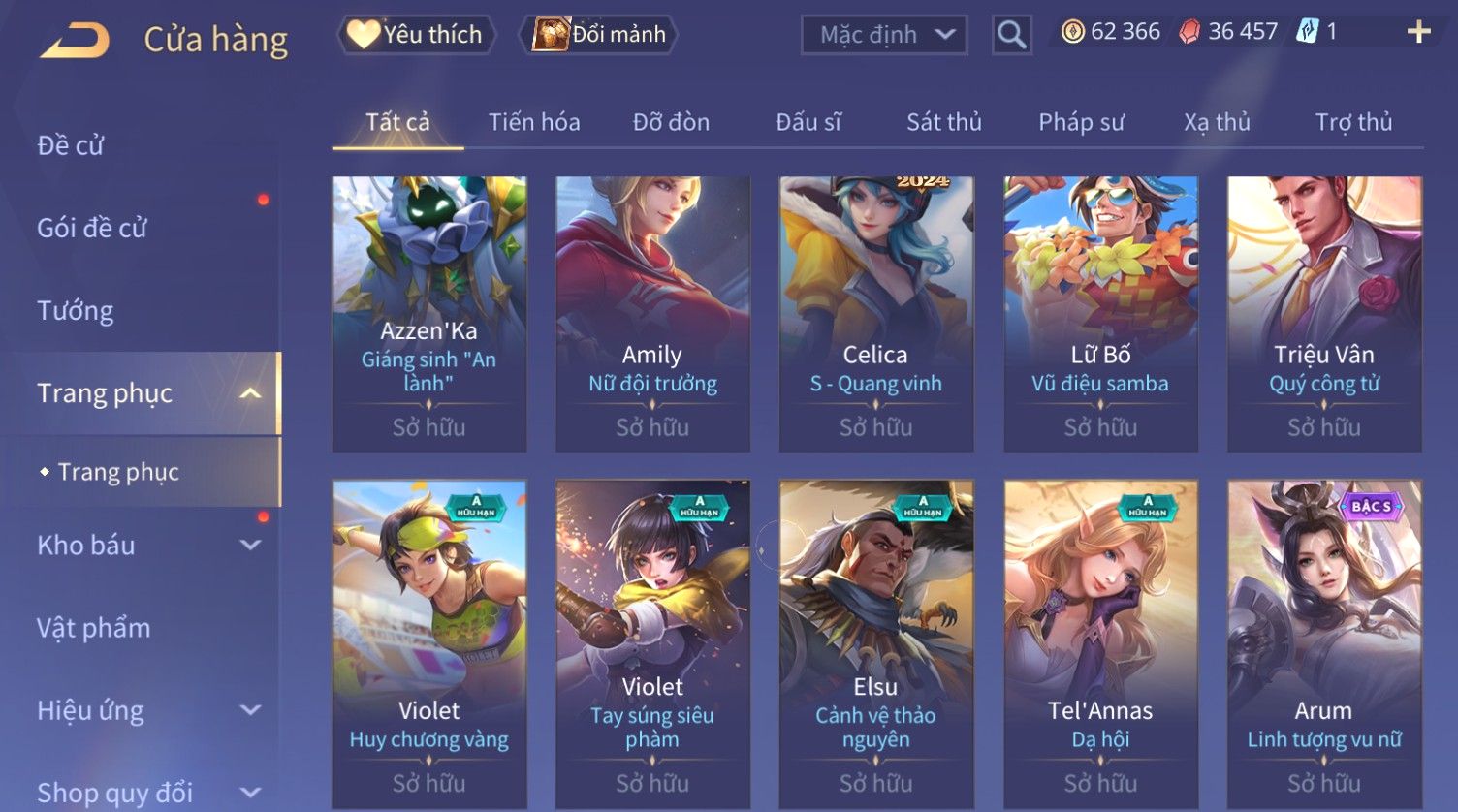The width and height of the screenshot is (1458, 812).
Task: Tap the gold coin currency icon
Action: click(1072, 32)
